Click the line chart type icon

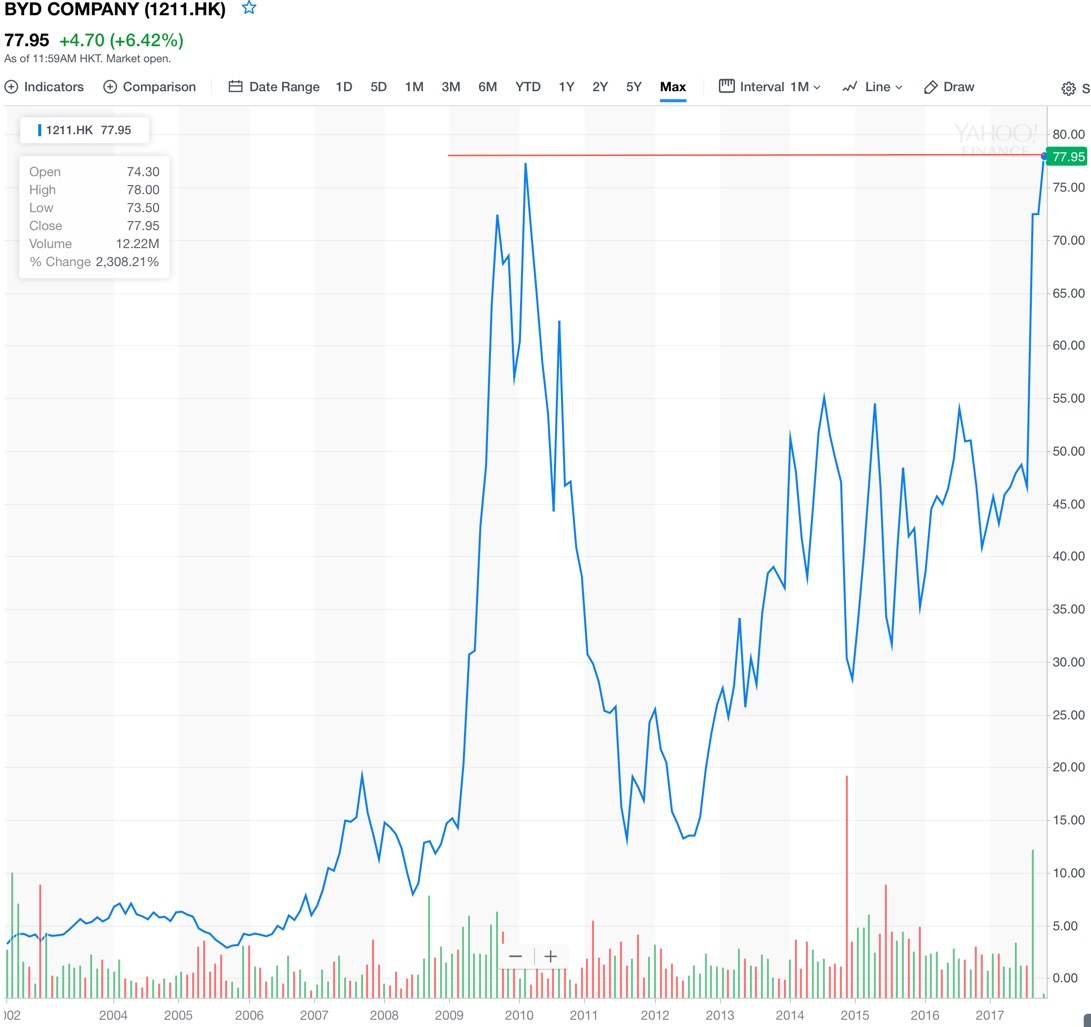pyautogui.click(x=850, y=87)
